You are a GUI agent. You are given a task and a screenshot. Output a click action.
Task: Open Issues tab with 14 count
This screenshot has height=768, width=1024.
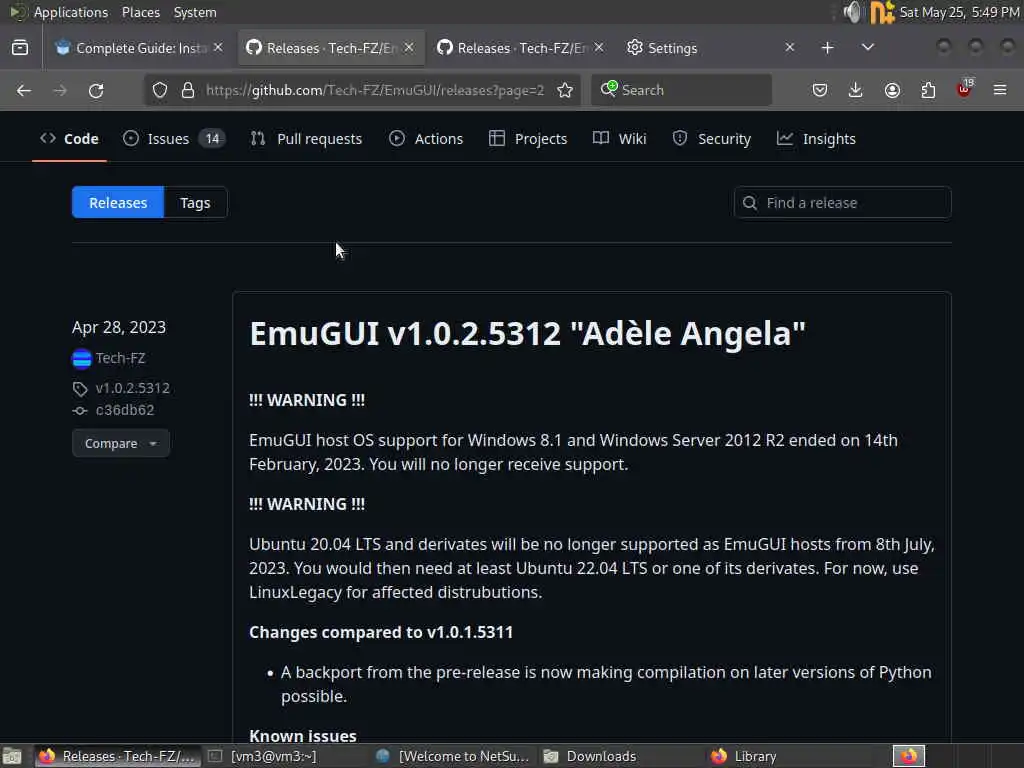174,138
